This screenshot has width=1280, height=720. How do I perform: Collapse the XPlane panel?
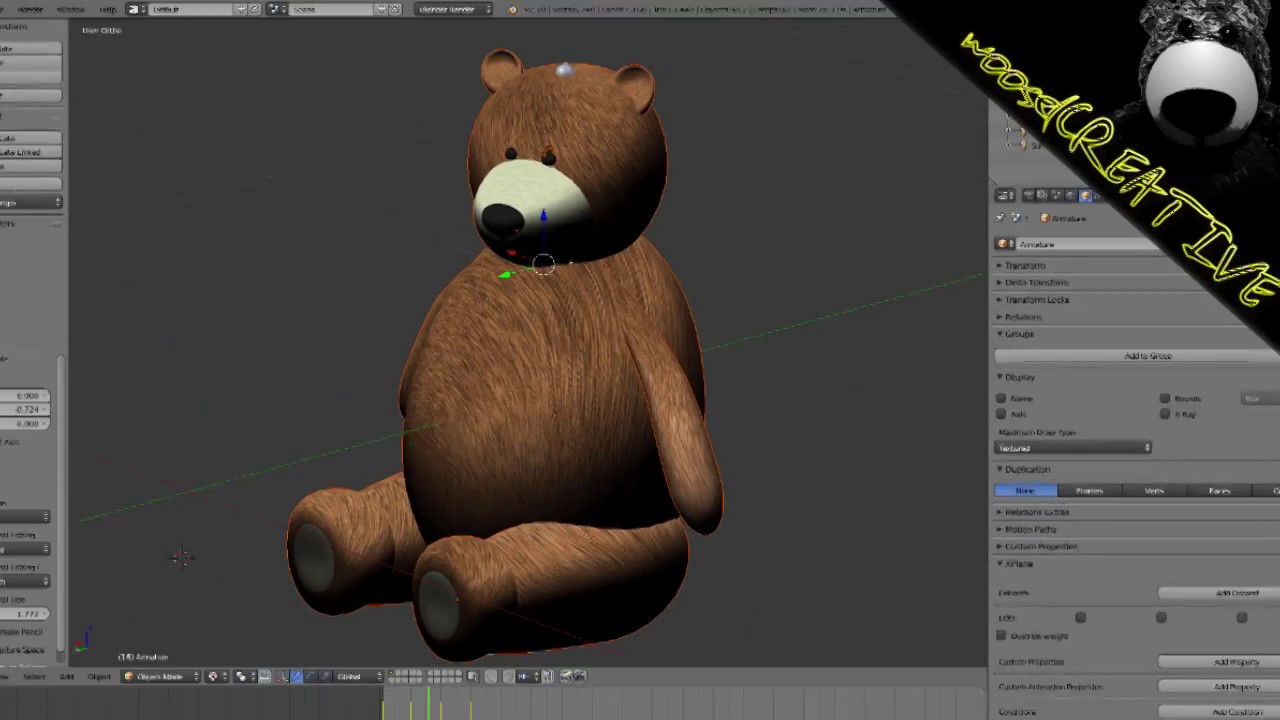point(1015,564)
